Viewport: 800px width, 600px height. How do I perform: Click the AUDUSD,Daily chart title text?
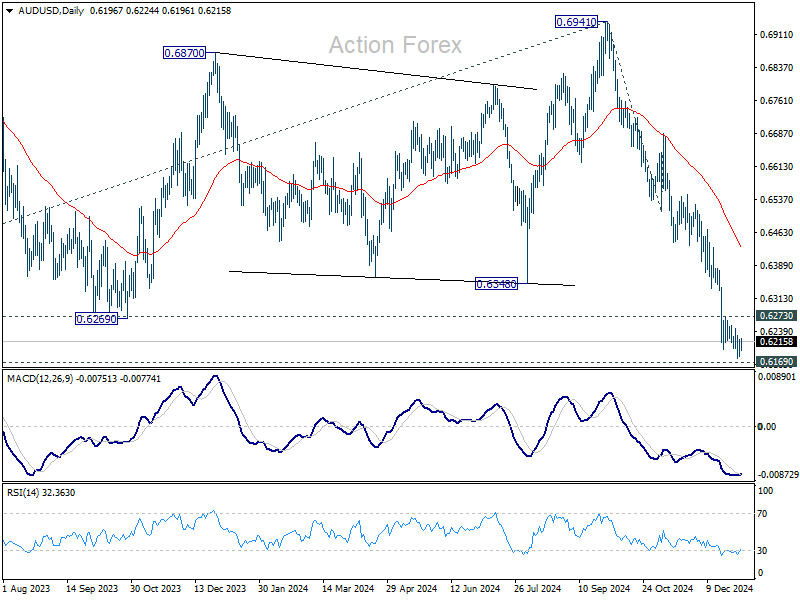(x=51, y=11)
